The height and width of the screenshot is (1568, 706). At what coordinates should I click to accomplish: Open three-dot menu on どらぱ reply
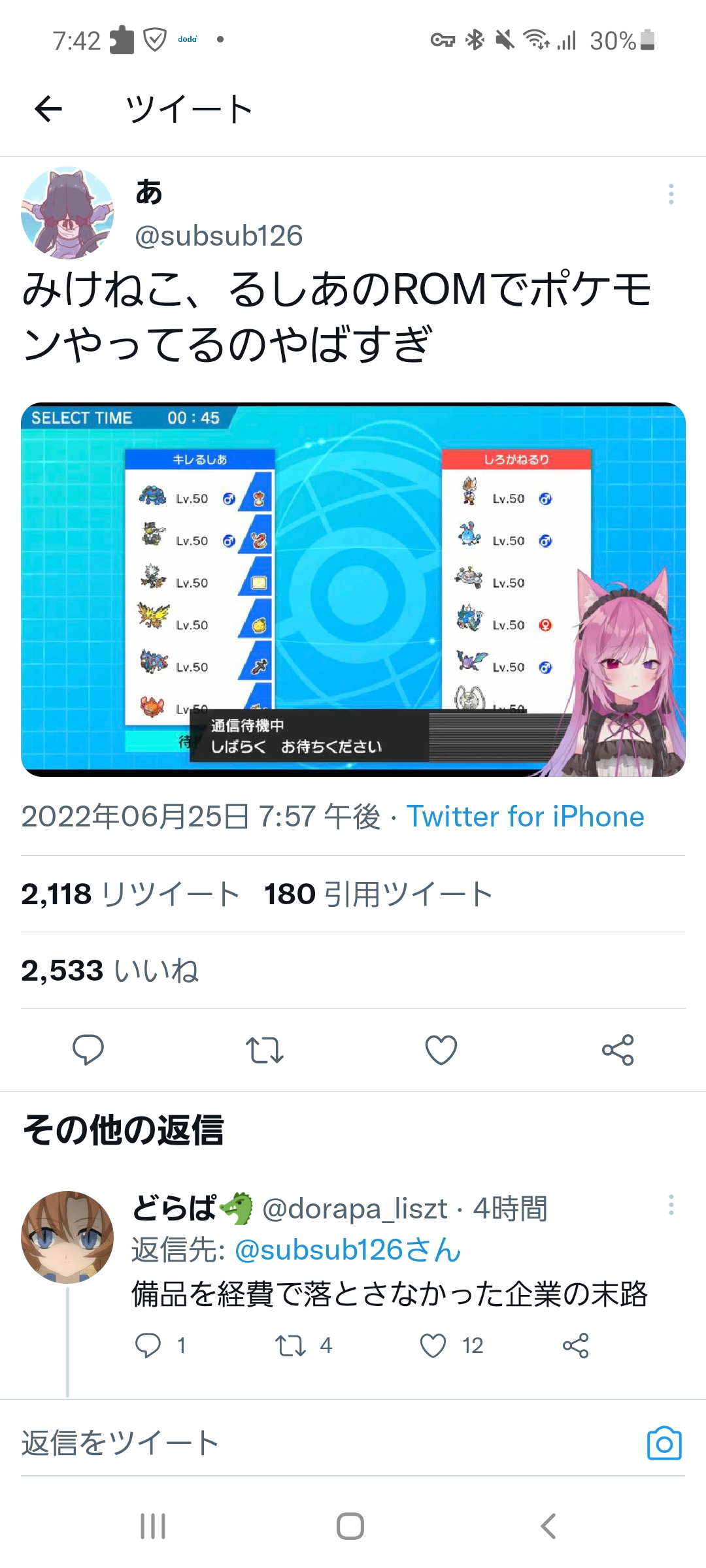click(x=671, y=1205)
